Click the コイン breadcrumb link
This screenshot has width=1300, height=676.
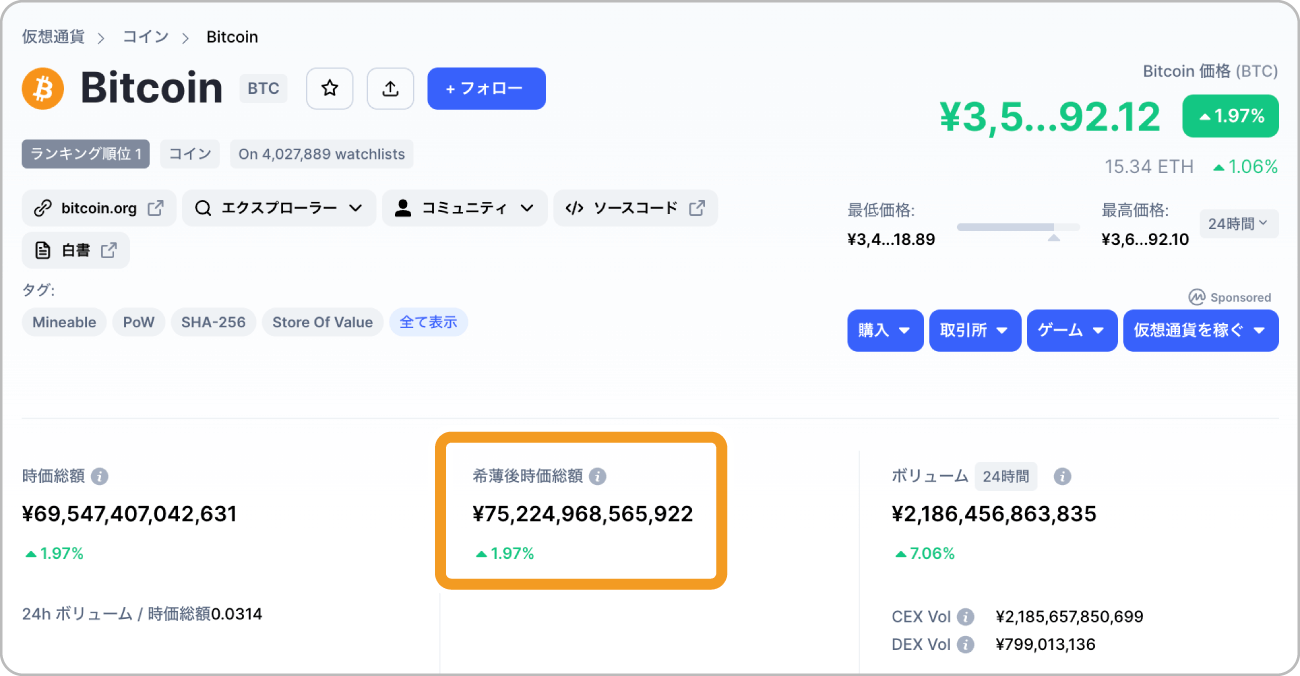(x=145, y=37)
